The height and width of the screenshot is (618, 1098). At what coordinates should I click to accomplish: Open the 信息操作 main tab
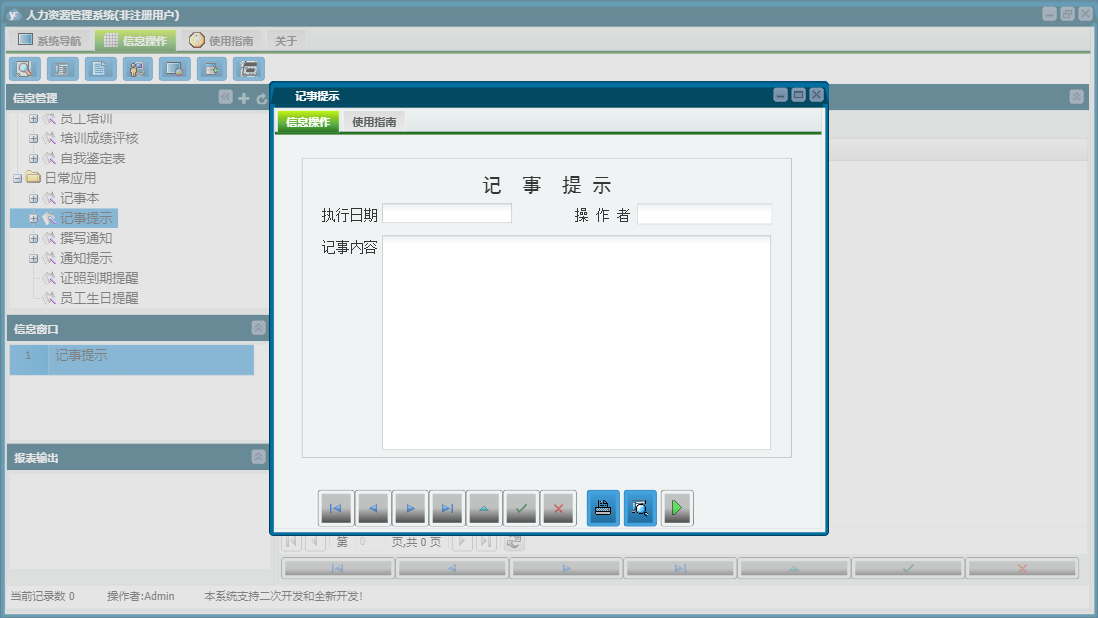pyautogui.click(x=135, y=41)
